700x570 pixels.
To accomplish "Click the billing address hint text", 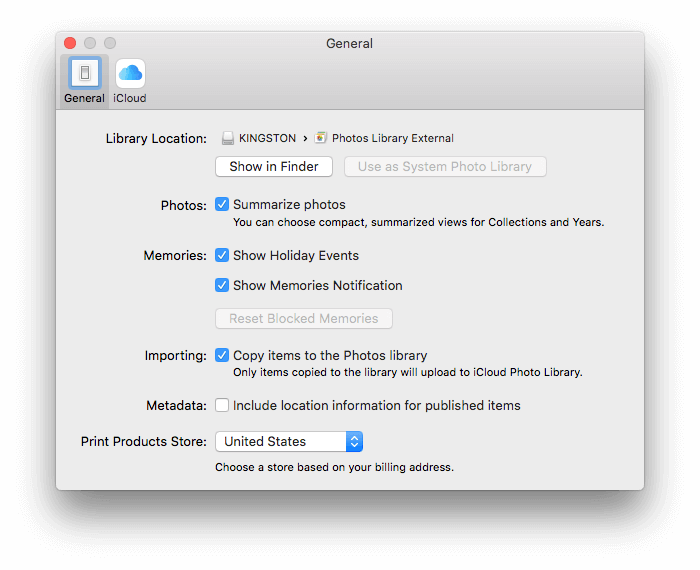I will tap(334, 467).
